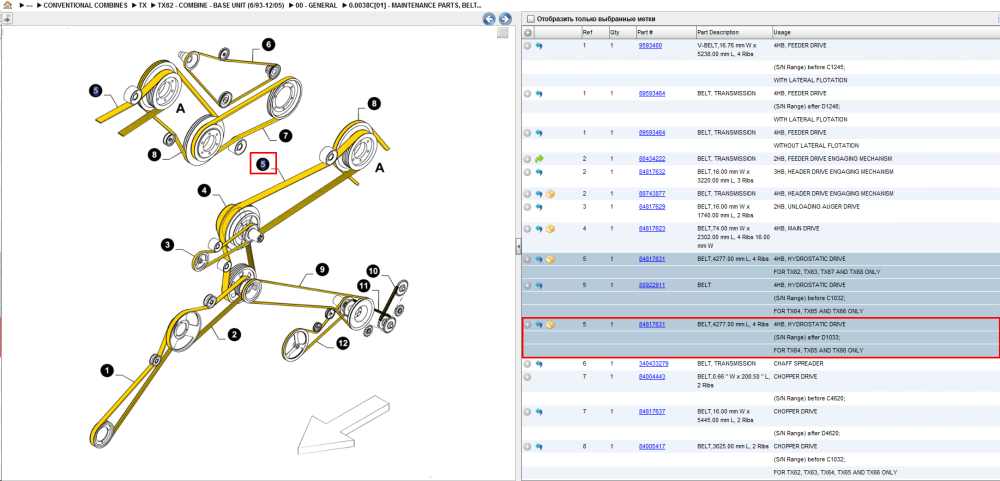Click the '4HB, MAIN DRIVE' usage text
Viewport: 1000px width, 481px height.
pos(797,228)
